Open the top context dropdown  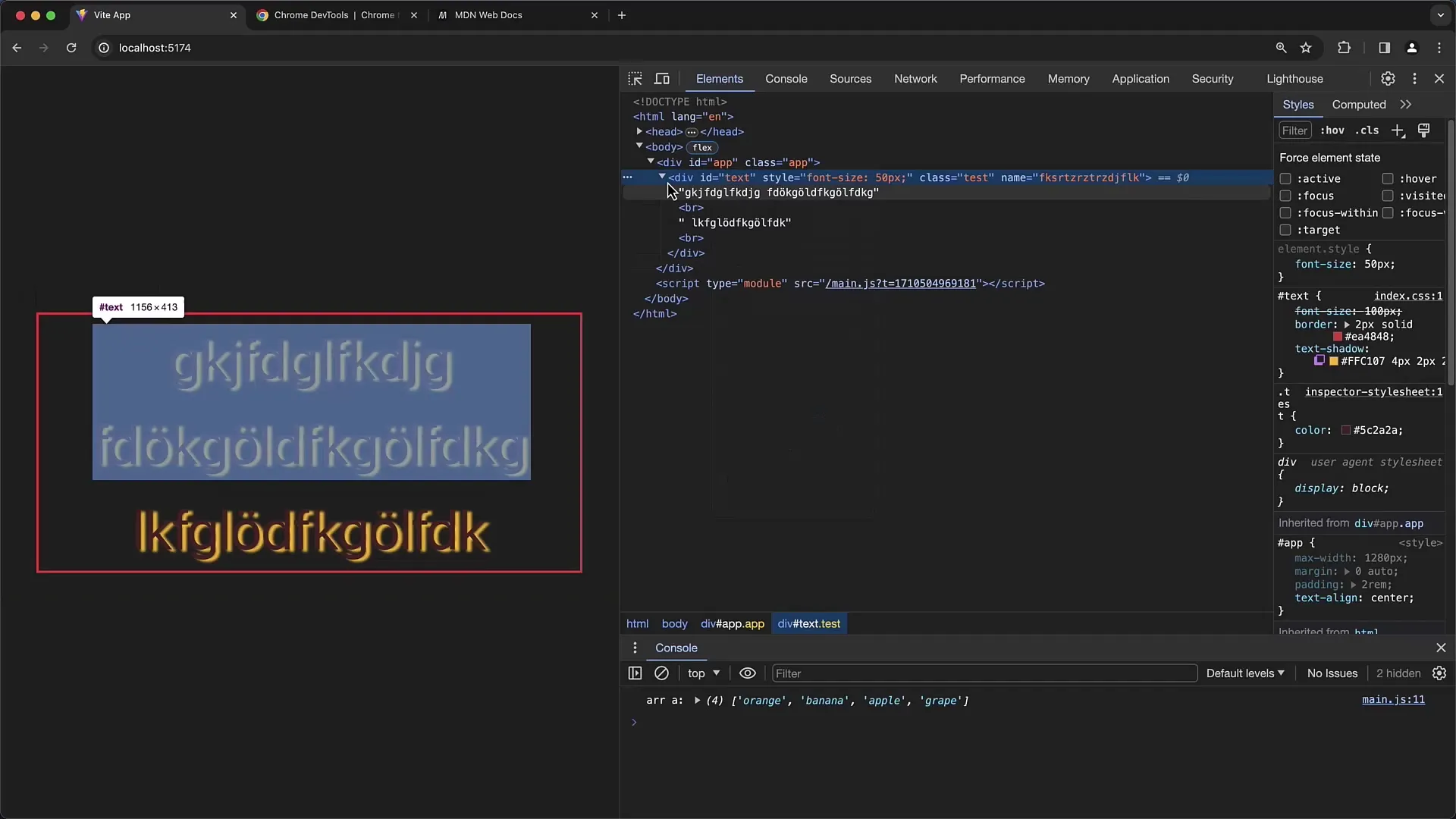coord(704,673)
